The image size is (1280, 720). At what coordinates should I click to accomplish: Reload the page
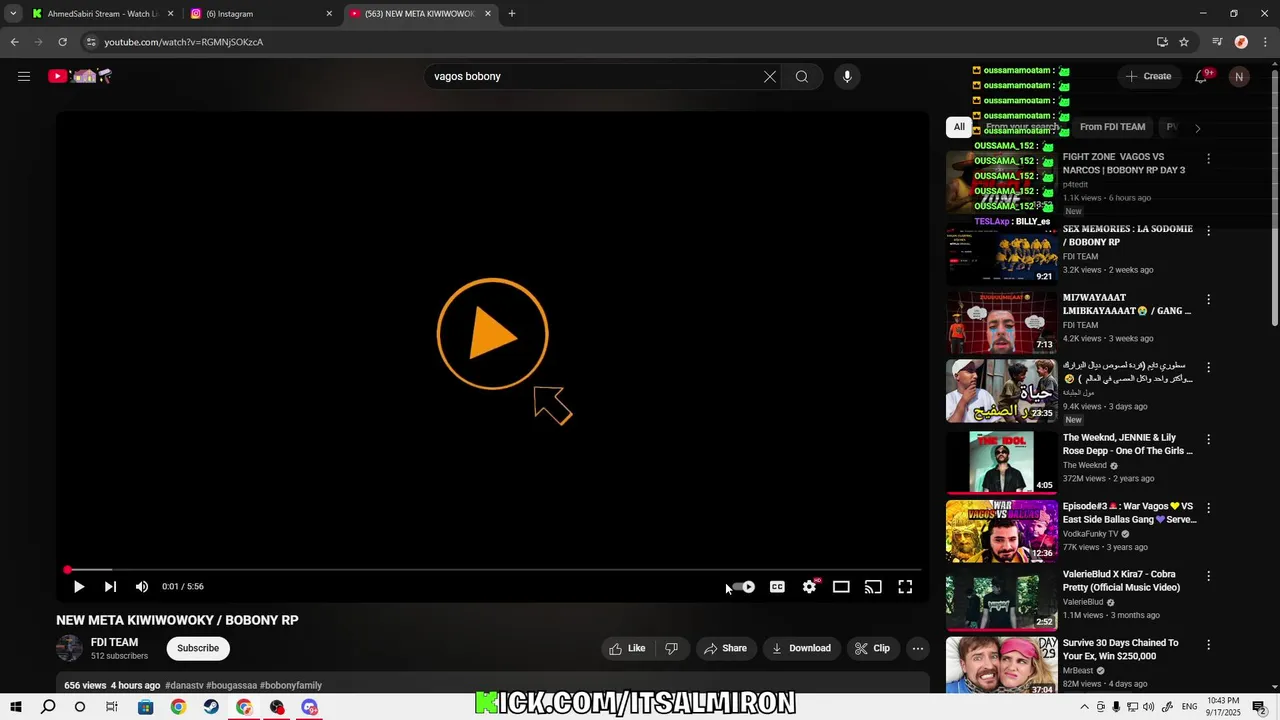62,42
